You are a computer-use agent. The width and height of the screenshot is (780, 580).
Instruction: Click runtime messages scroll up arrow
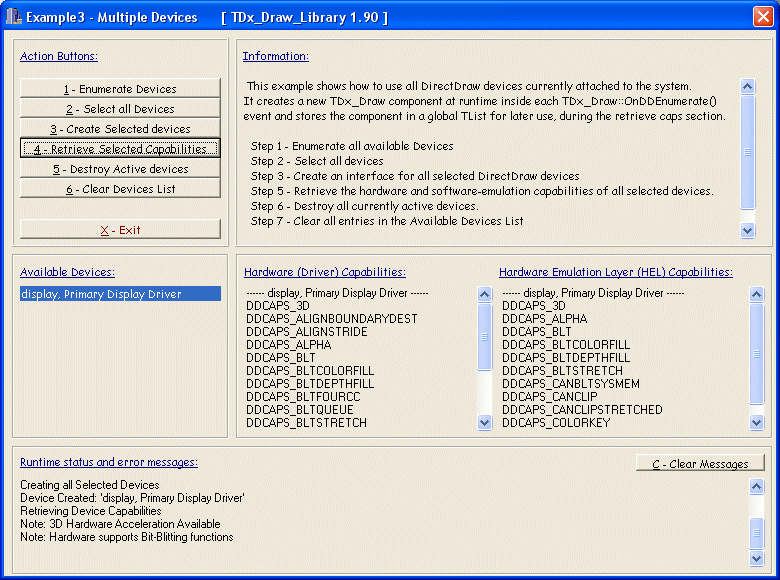757,487
